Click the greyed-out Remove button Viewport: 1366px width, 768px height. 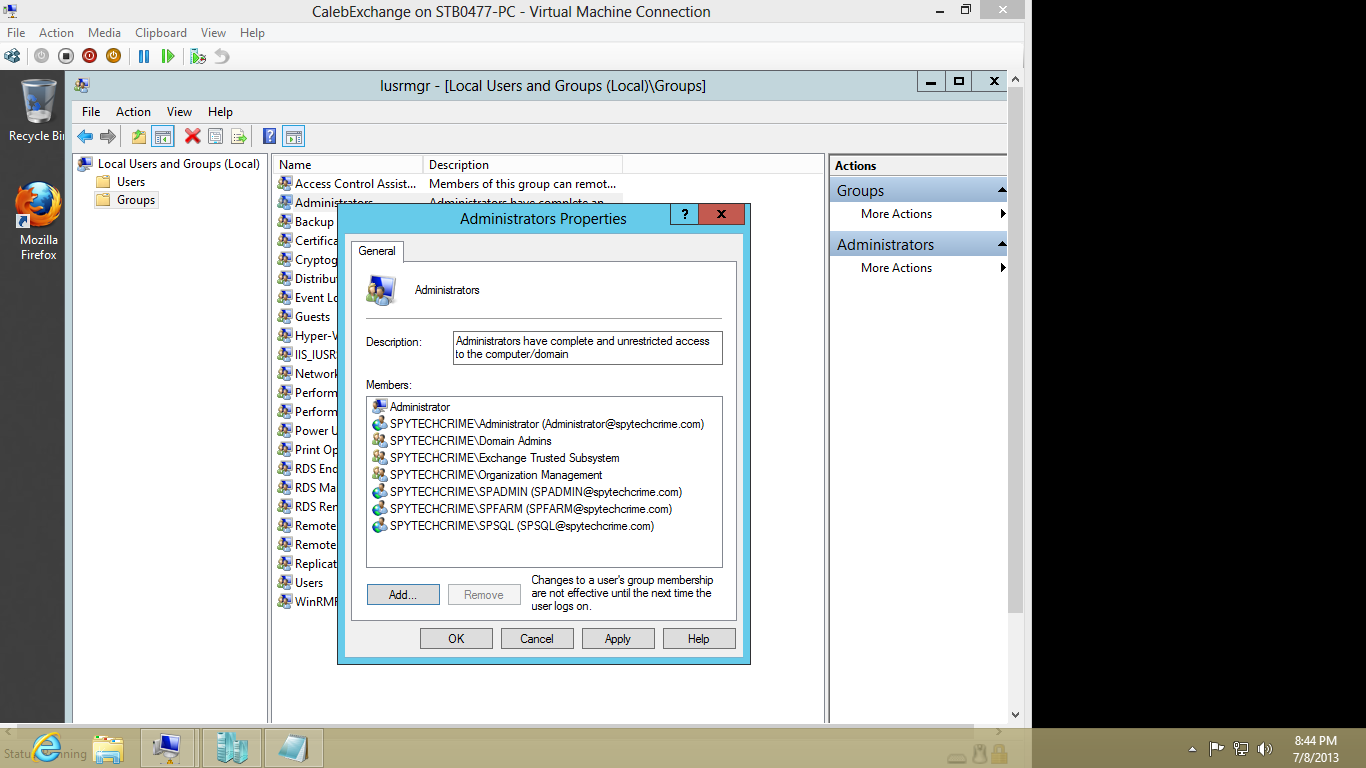coord(484,595)
